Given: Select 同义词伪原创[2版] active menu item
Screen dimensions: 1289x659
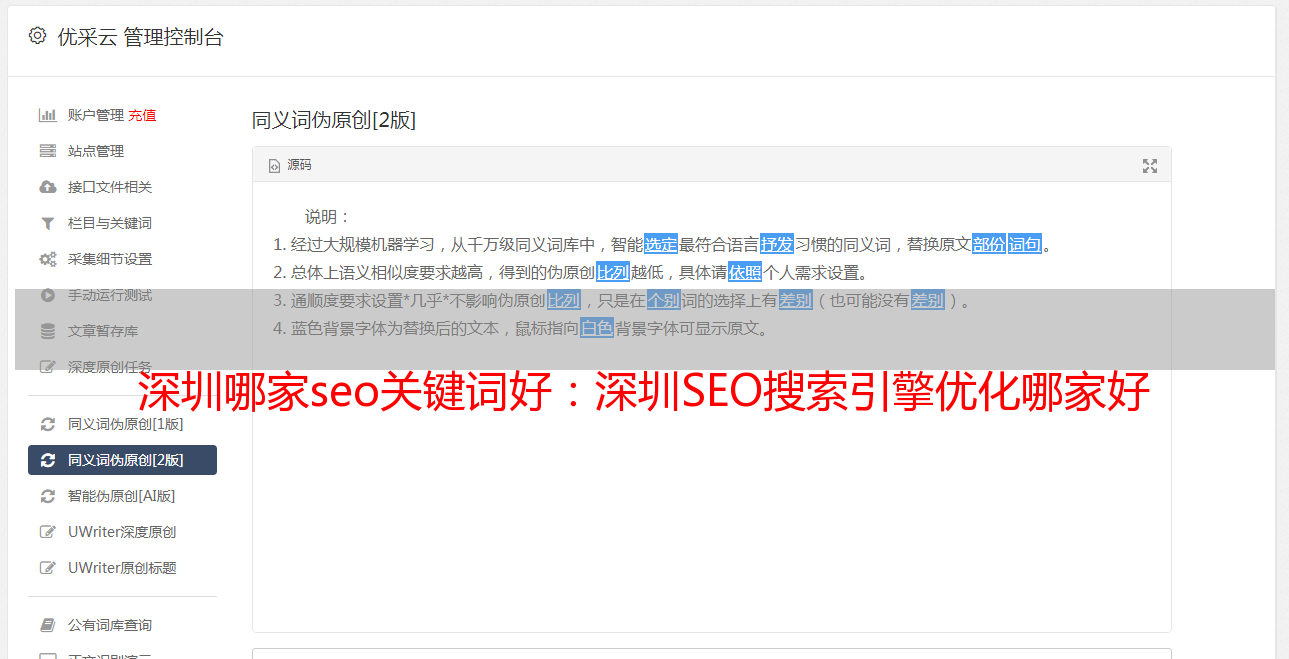Looking at the screenshot, I should pos(122,460).
